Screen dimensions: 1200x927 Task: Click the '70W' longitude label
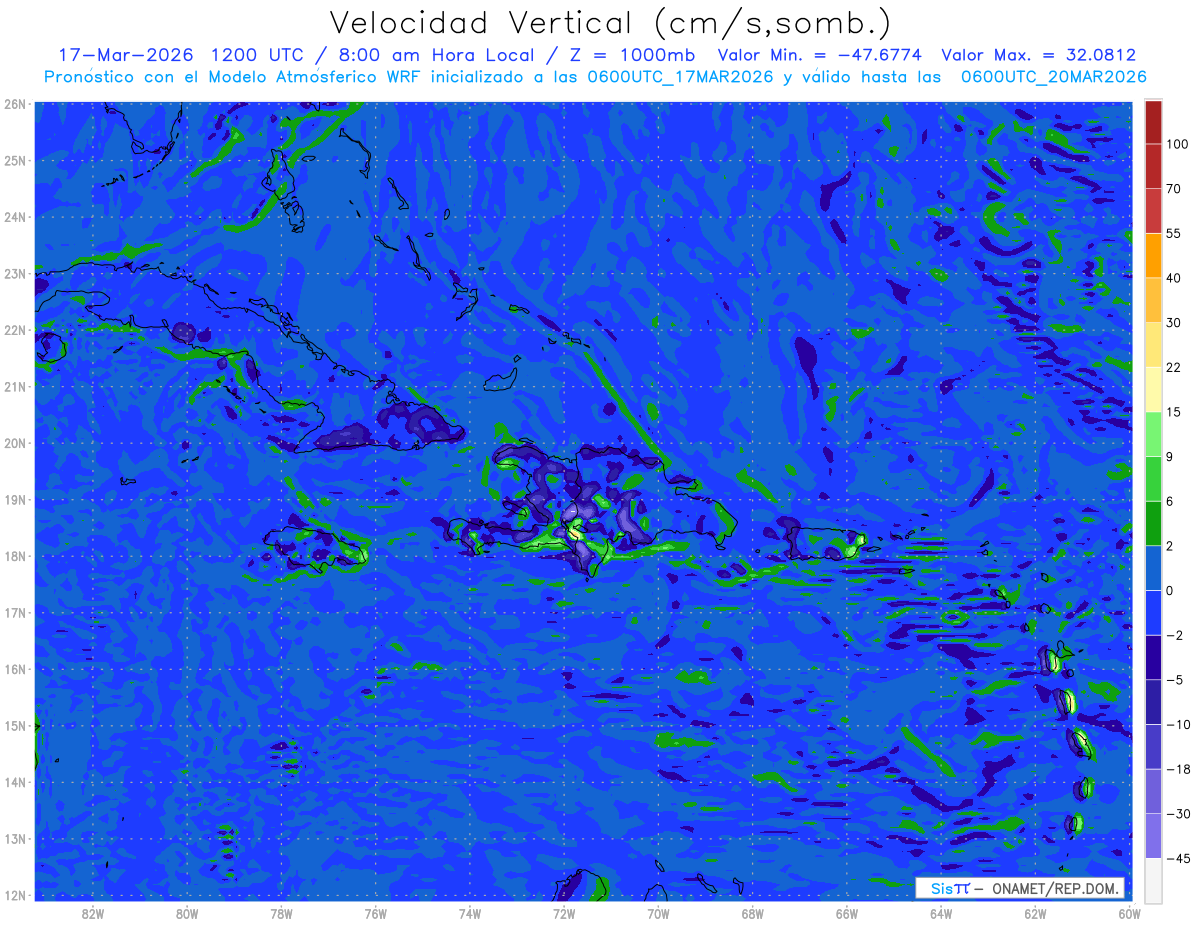tap(658, 913)
